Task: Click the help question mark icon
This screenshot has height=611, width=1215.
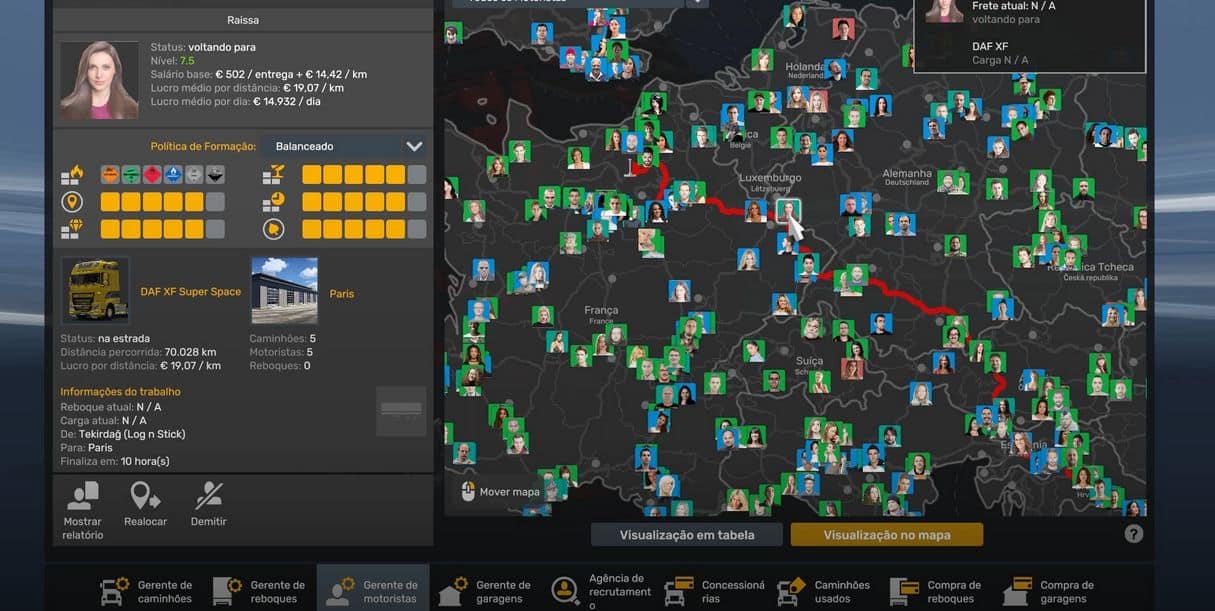Action: pyautogui.click(x=1133, y=534)
